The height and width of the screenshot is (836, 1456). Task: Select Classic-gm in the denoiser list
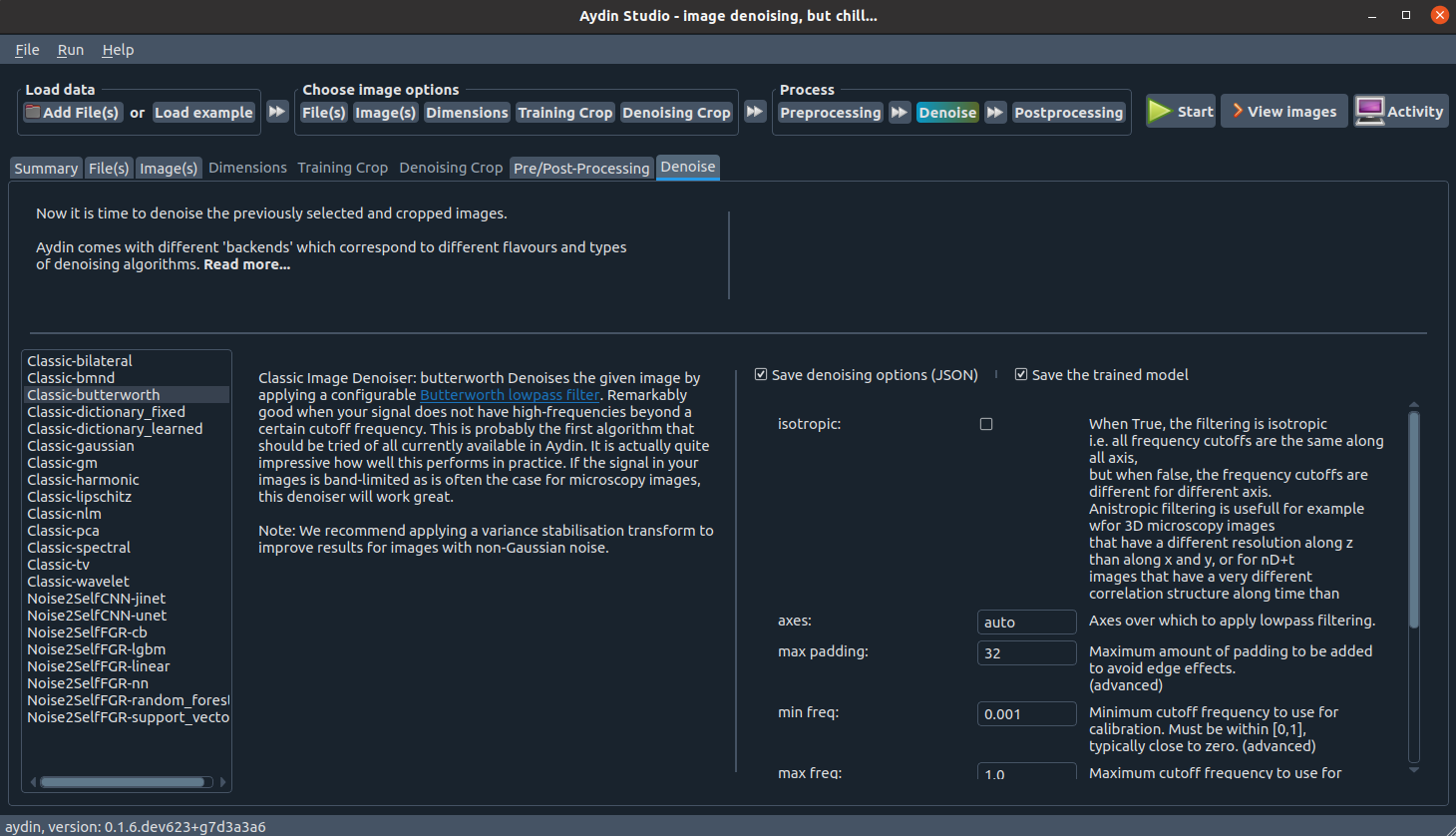[127, 463]
